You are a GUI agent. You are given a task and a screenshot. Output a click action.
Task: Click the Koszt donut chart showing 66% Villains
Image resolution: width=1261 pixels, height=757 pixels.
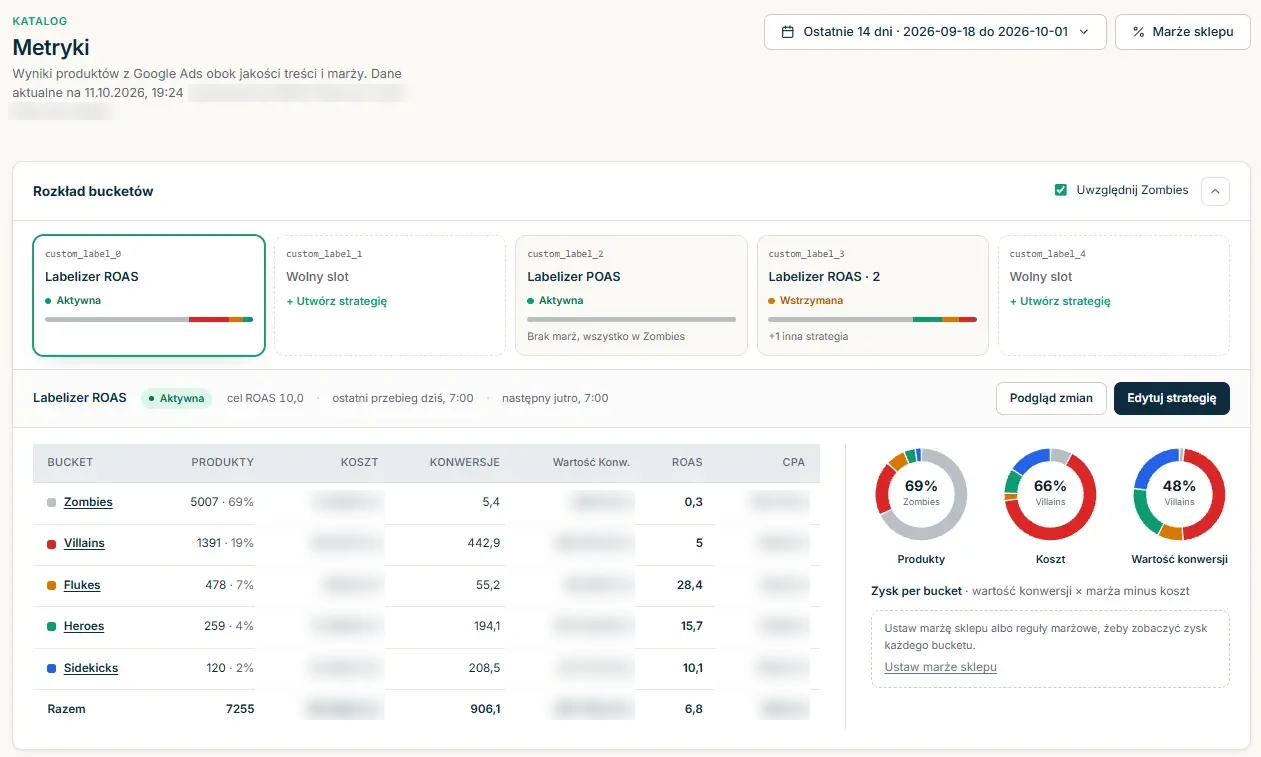click(1050, 494)
